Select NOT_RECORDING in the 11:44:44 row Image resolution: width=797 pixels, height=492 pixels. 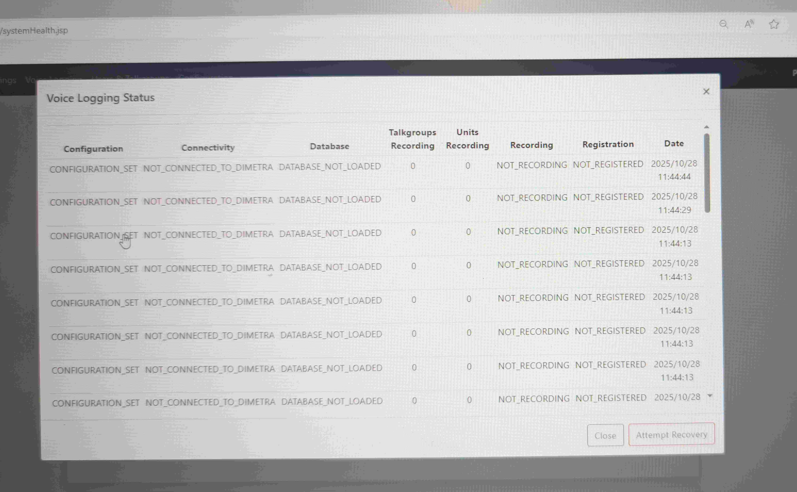click(532, 165)
